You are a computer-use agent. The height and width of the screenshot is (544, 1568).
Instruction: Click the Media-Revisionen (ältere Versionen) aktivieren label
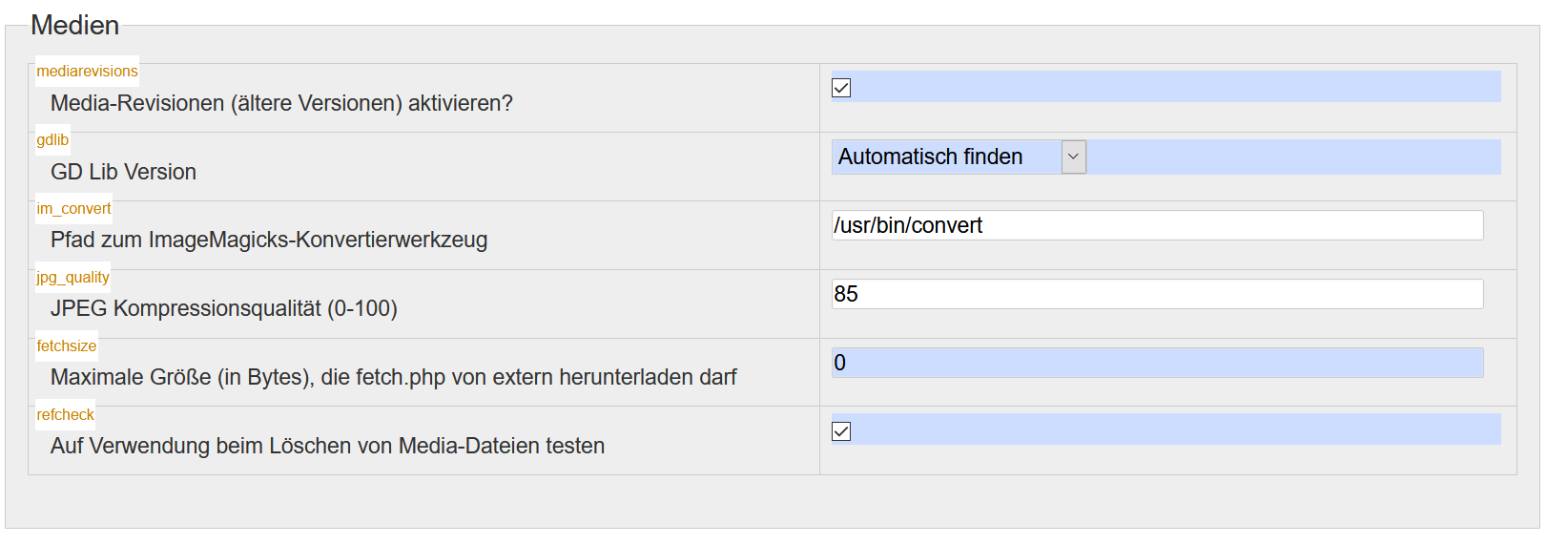pyautogui.click(x=281, y=103)
